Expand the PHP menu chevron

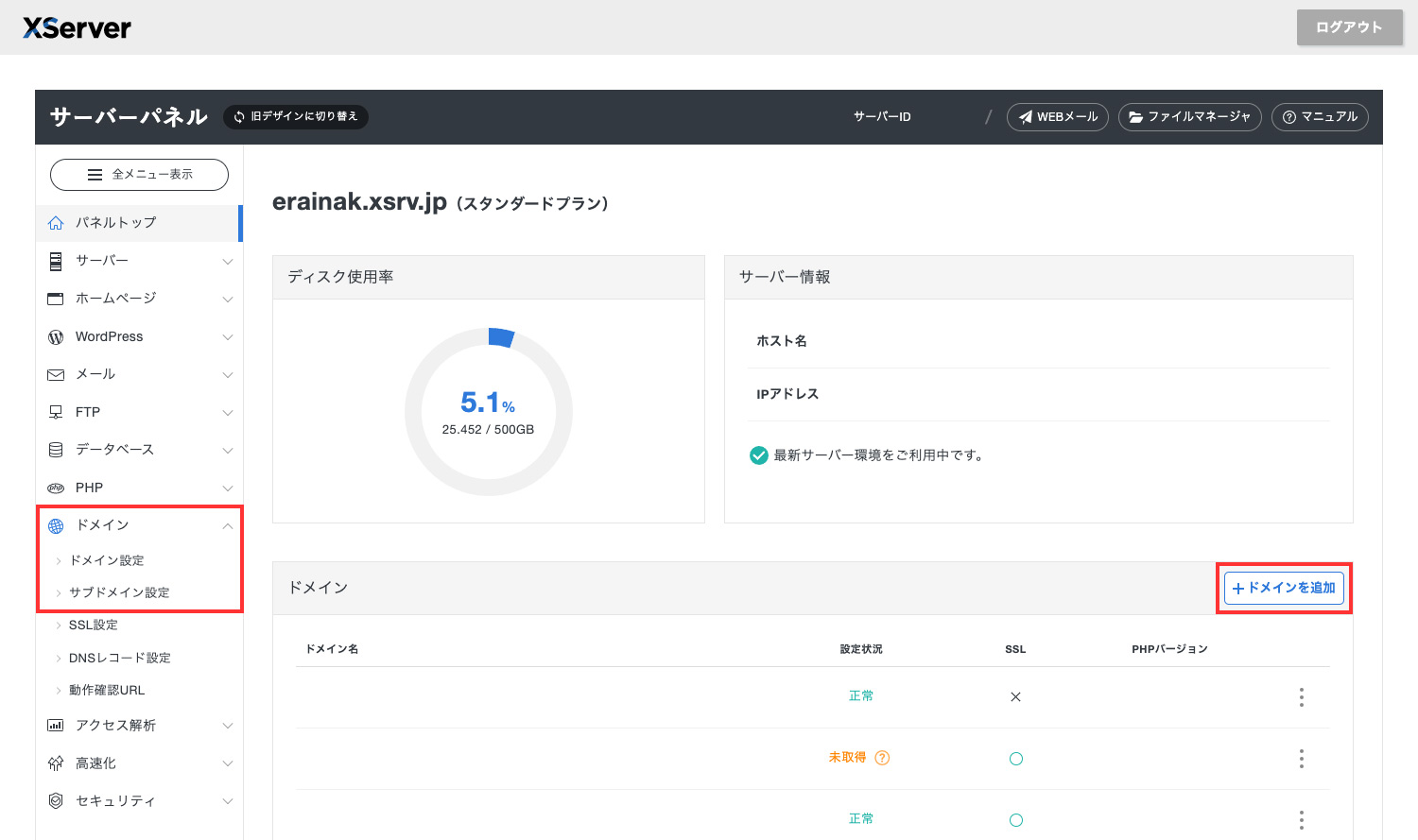click(x=228, y=489)
